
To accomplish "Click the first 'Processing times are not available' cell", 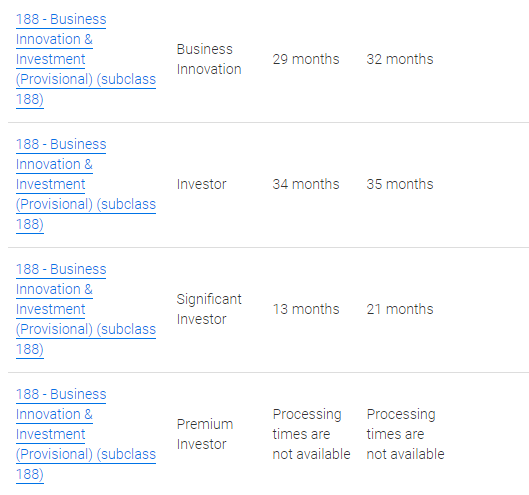I will (311, 434).
